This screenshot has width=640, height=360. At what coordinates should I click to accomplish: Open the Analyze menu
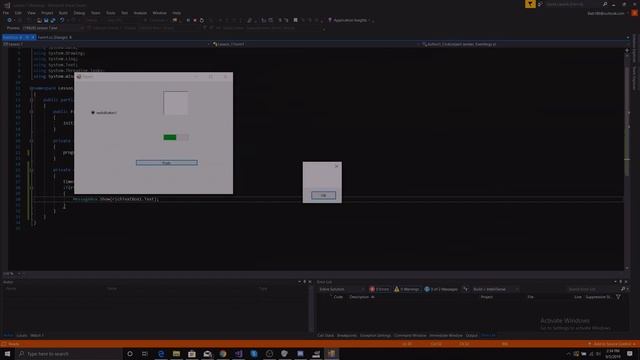coord(140,13)
